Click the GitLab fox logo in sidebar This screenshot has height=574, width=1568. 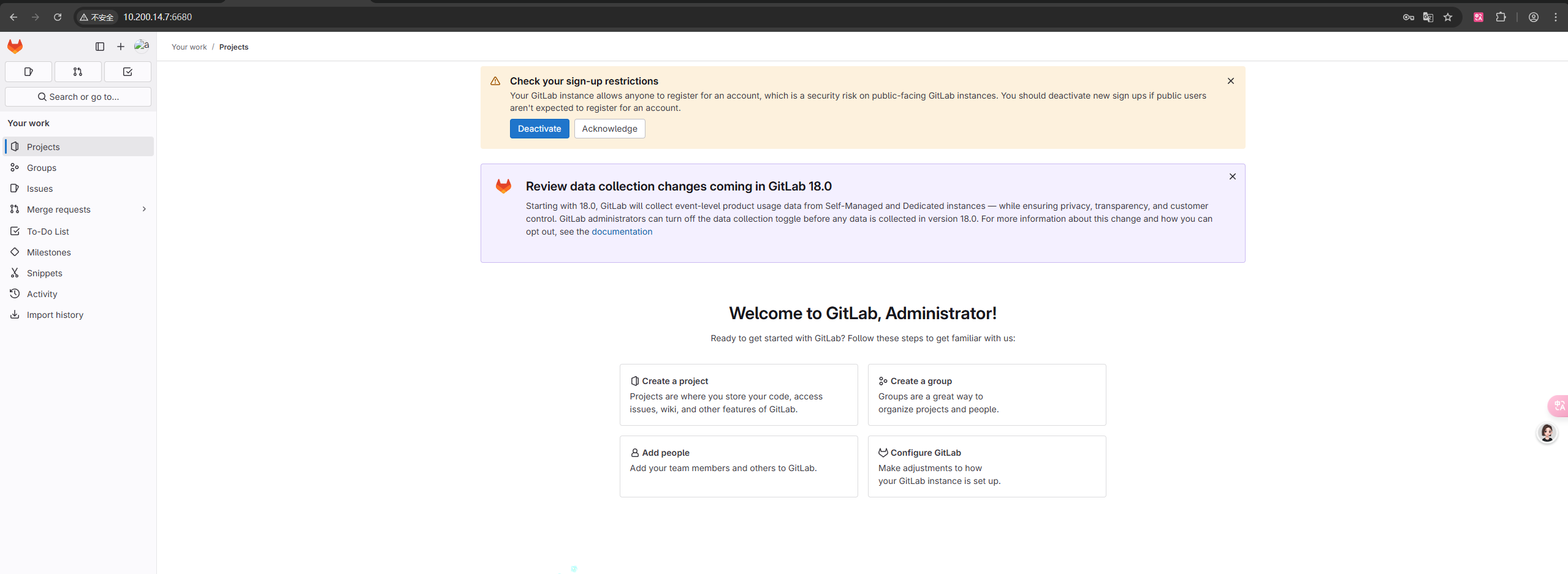click(x=15, y=47)
